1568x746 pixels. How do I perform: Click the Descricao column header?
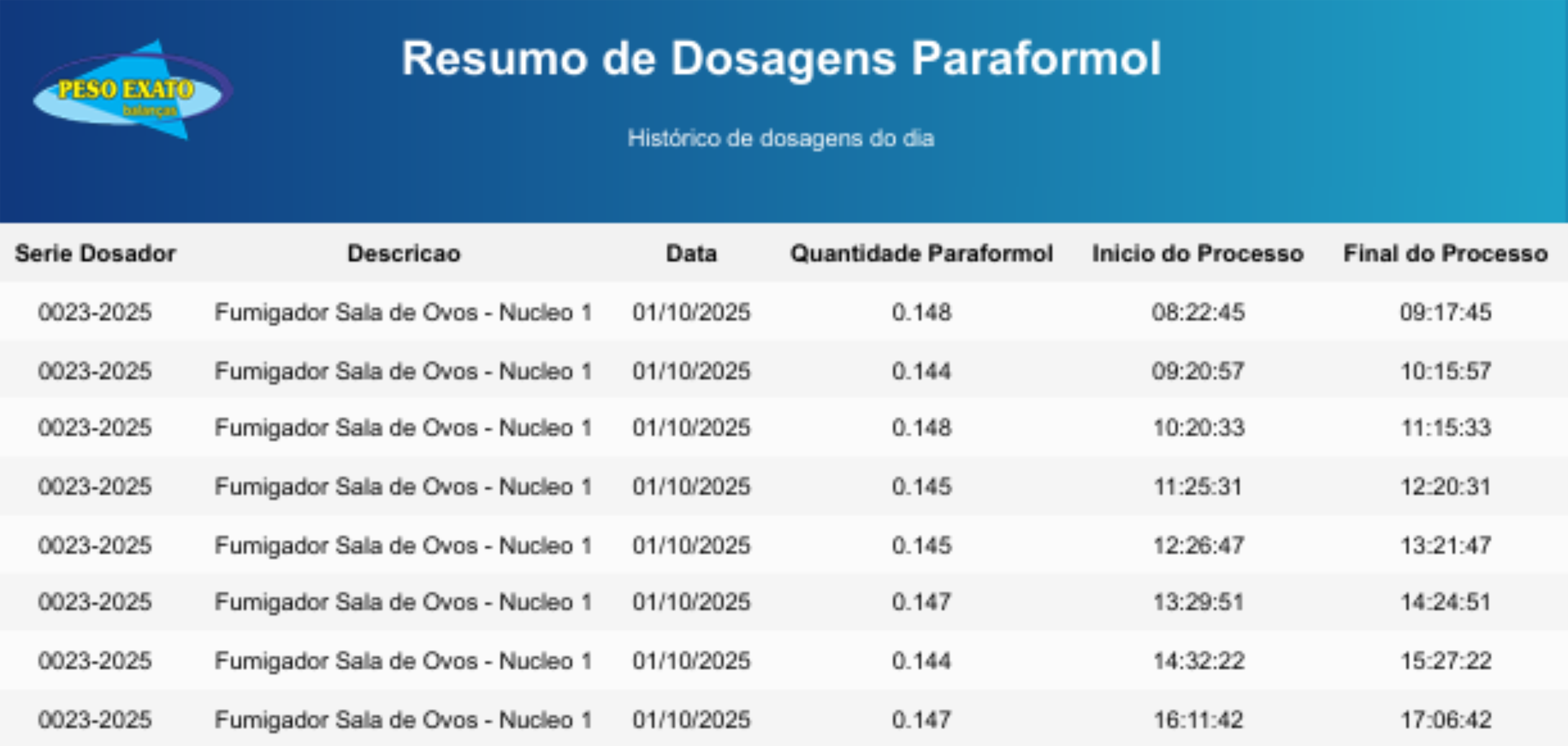click(404, 253)
